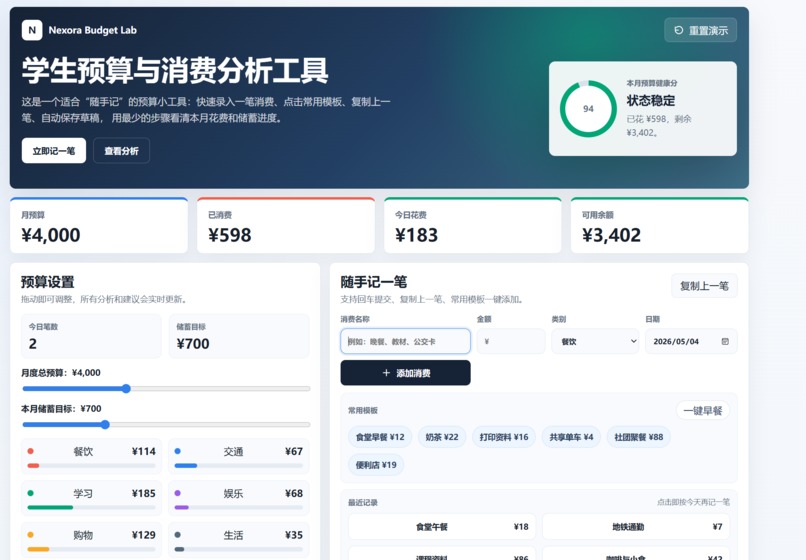
Task: Click the 状态稳定 status text
Action: 650,100
